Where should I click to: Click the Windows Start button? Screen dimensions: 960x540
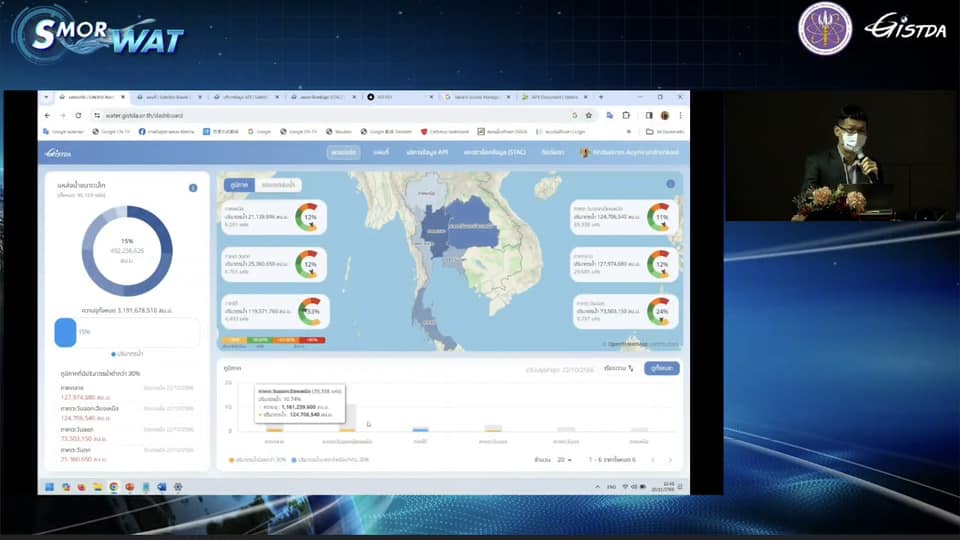tap(47, 487)
